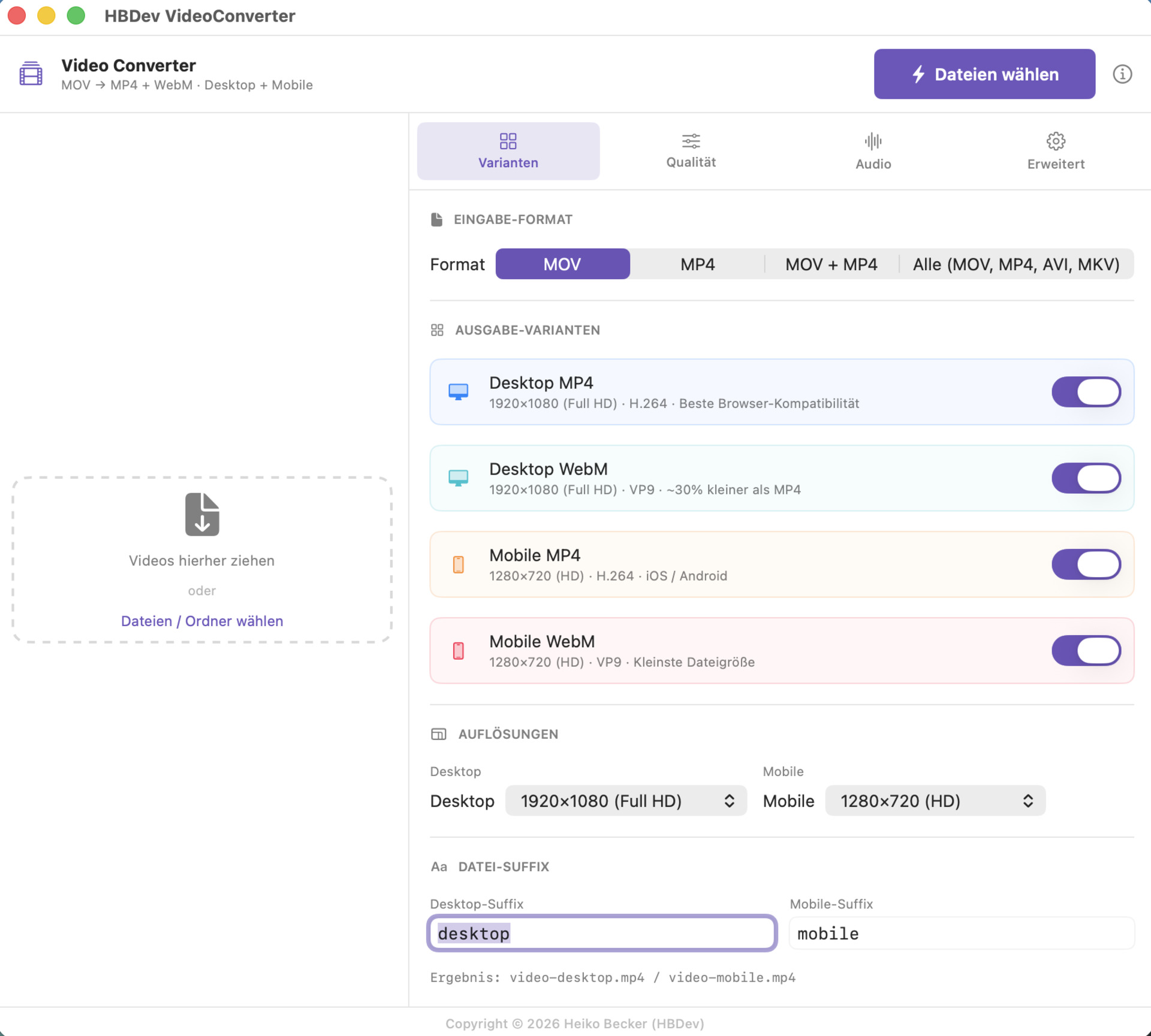The image size is (1151, 1036).
Task: Click the info circle icon
Action: pos(1122,74)
